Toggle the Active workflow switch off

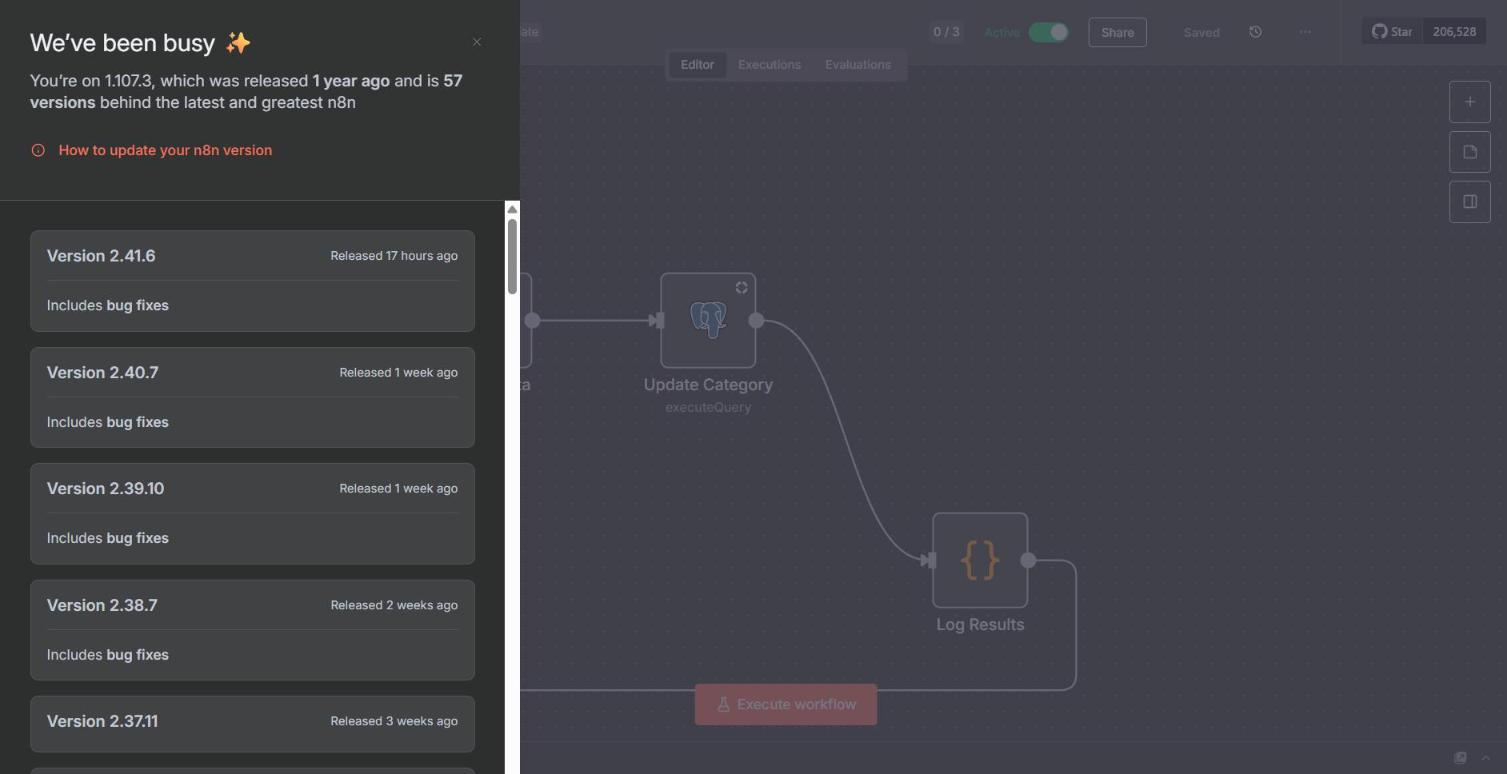[x=1048, y=32]
